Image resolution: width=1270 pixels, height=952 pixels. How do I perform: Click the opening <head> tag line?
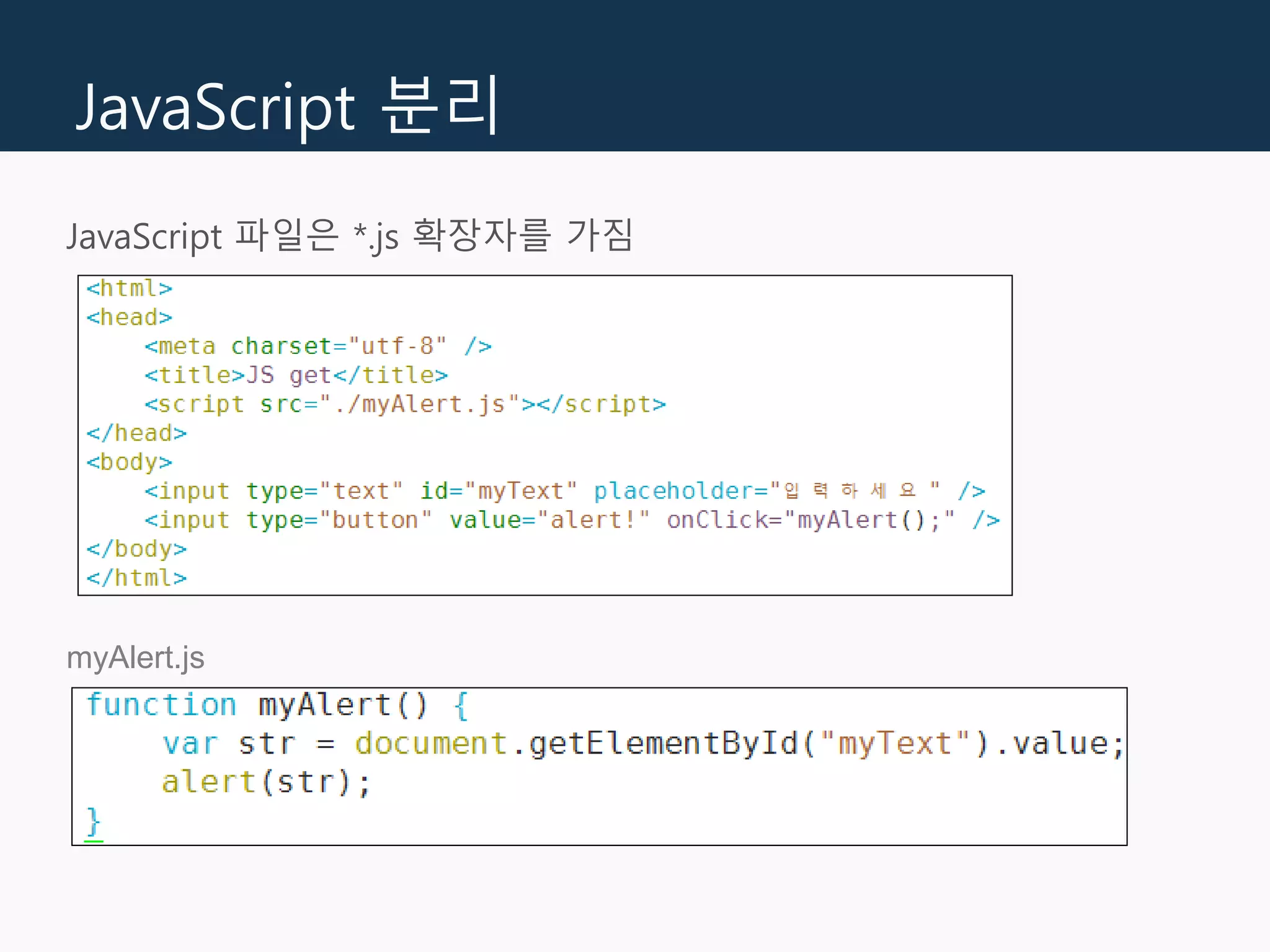129,317
